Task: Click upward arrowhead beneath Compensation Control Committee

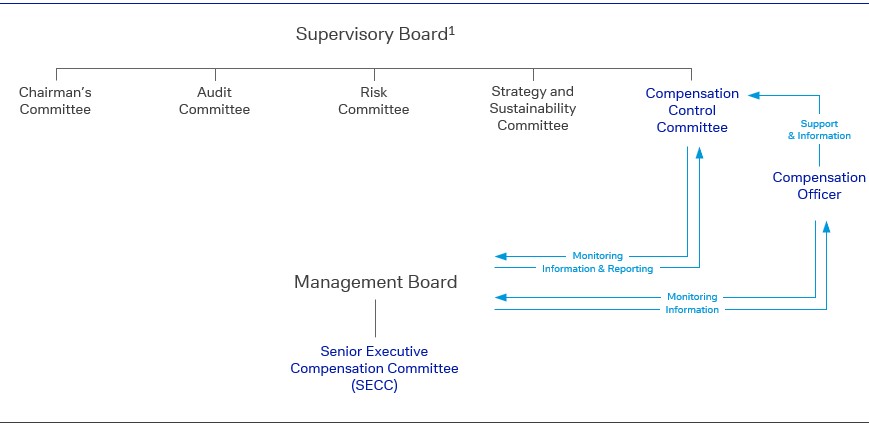Action: pyautogui.click(x=699, y=153)
